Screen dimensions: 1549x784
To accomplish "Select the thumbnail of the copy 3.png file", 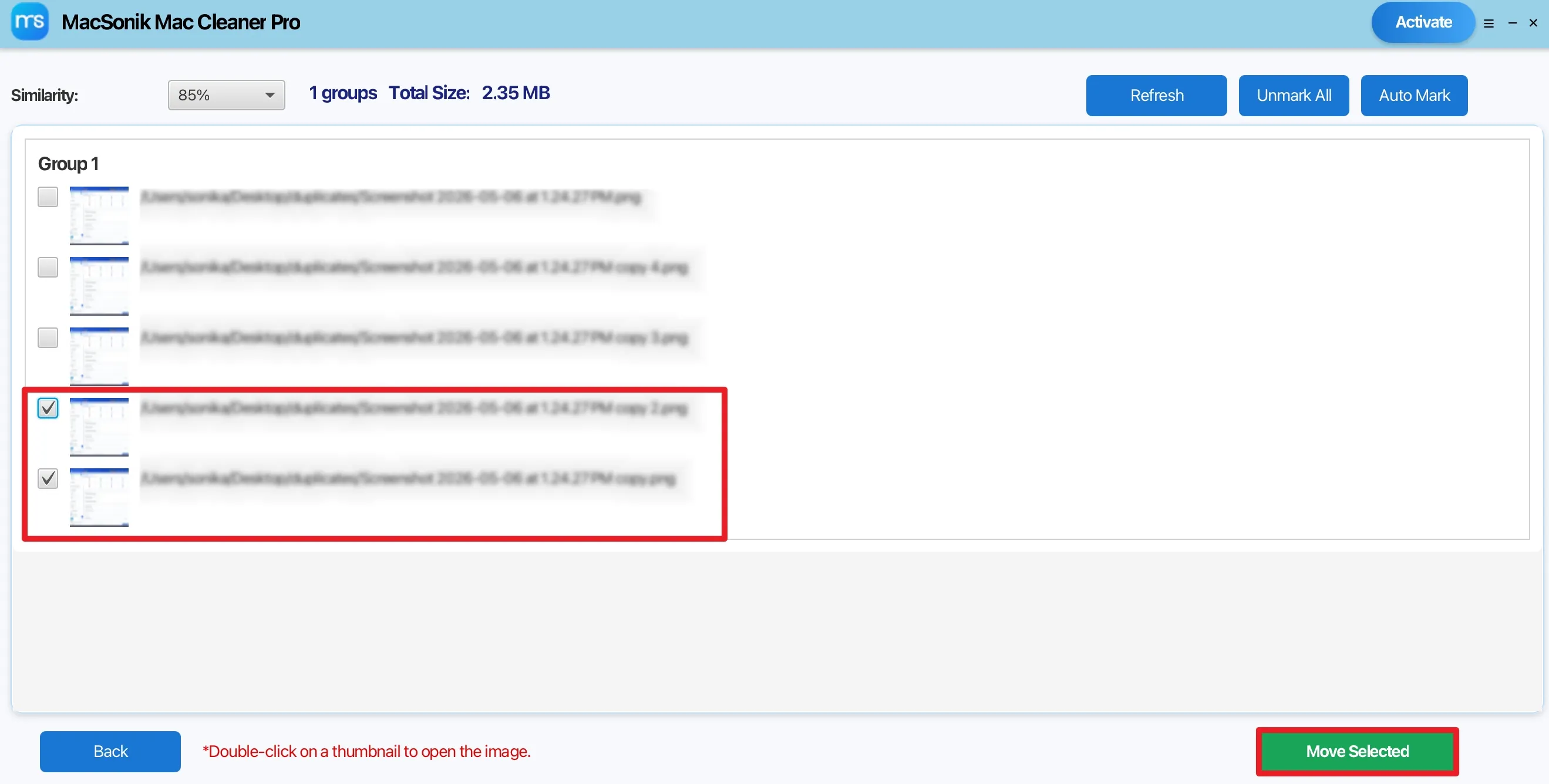I will pos(99,356).
